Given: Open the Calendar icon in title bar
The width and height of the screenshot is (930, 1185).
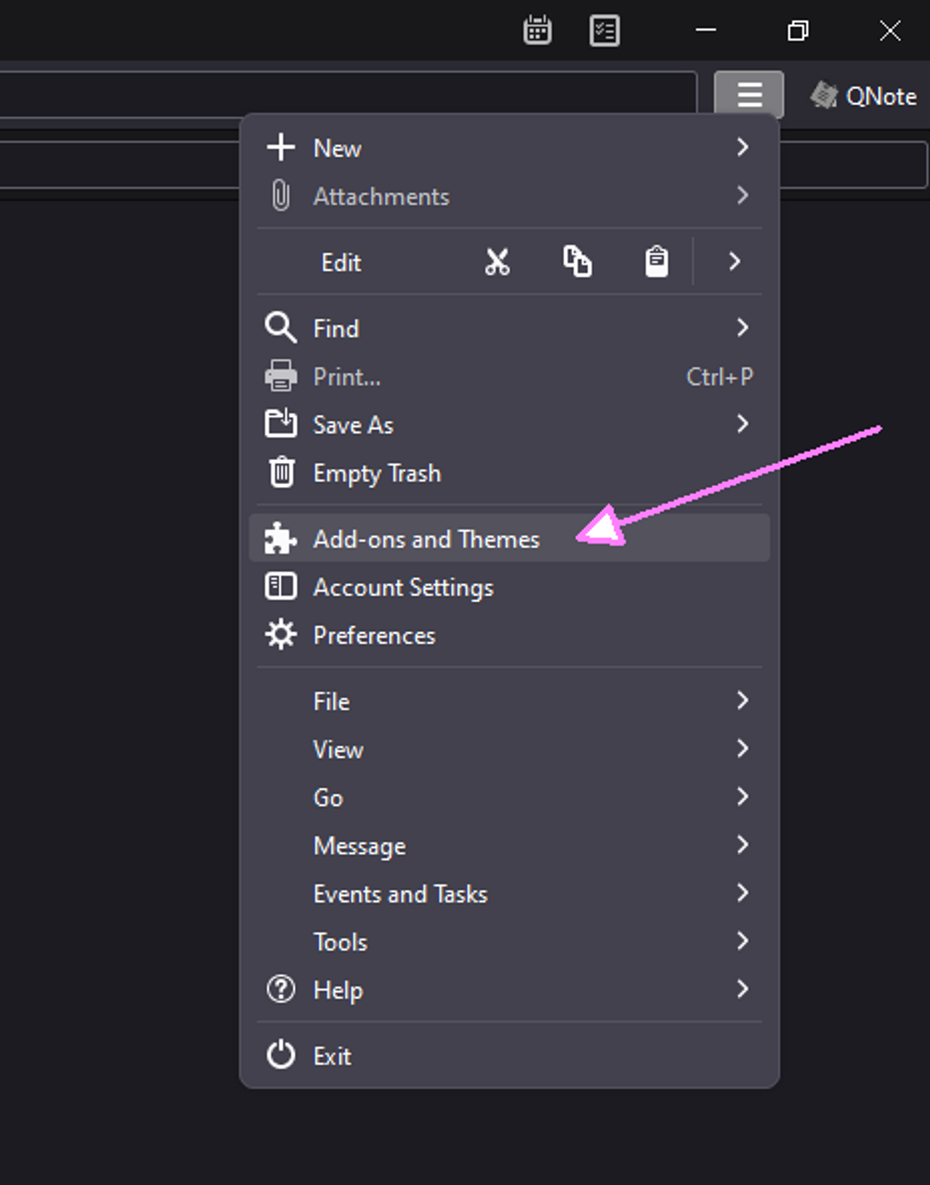Looking at the screenshot, I should point(537,31).
